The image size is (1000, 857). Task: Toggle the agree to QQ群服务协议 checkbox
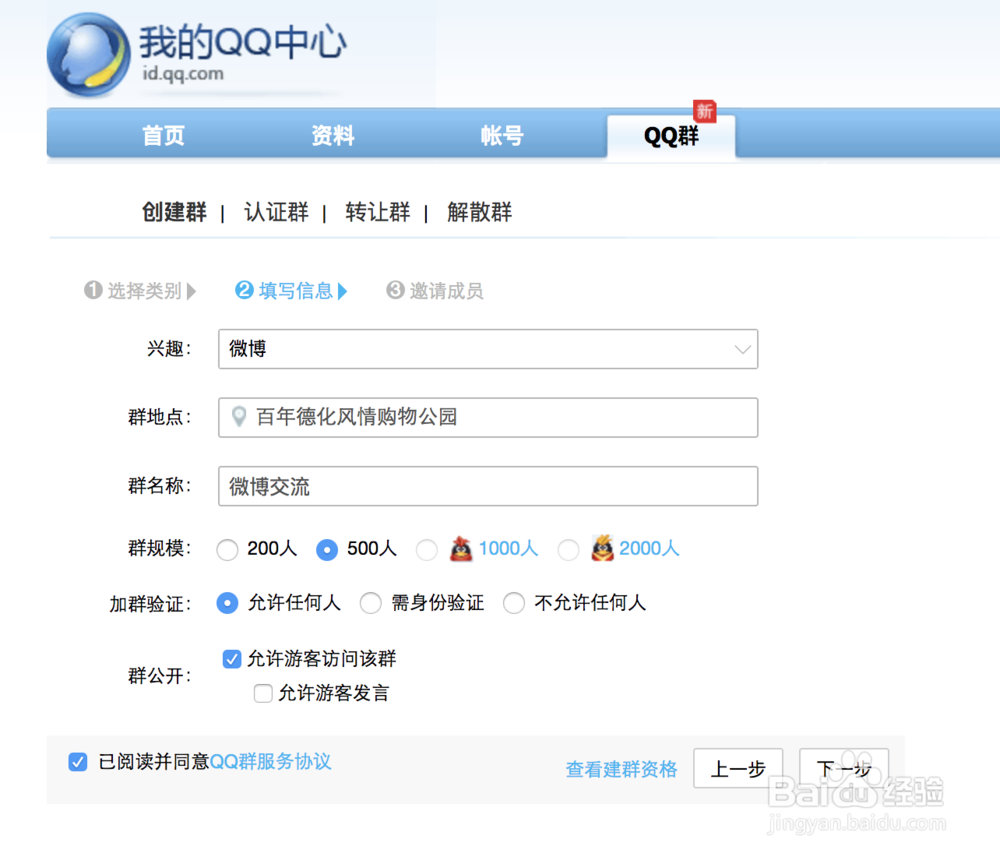pos(78,761)
